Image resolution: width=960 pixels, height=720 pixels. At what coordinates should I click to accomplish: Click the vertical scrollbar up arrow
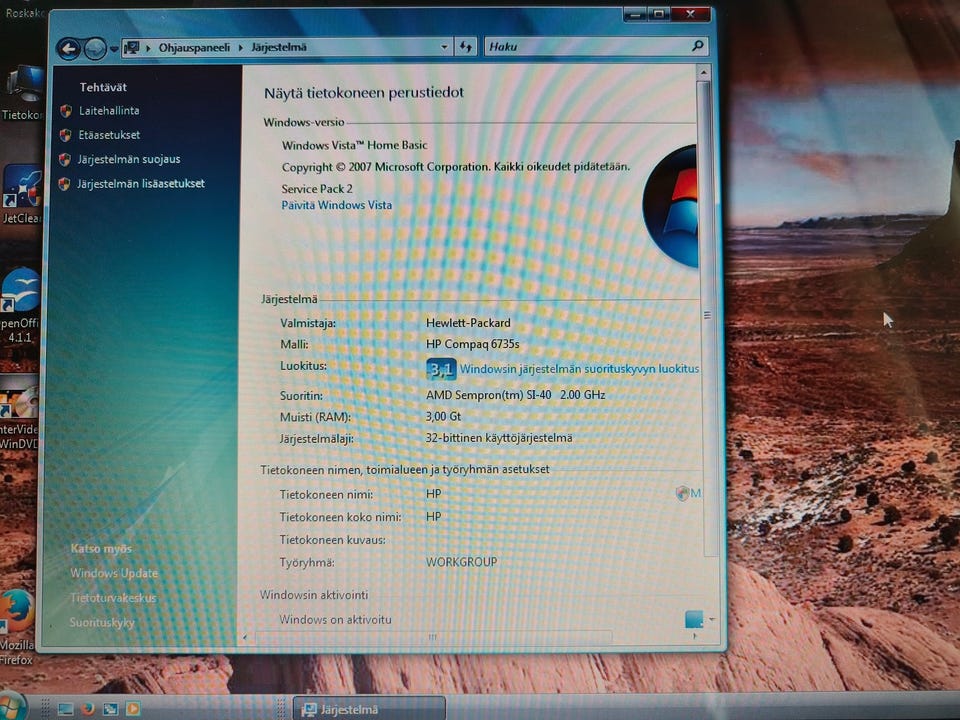coord(703,73)
